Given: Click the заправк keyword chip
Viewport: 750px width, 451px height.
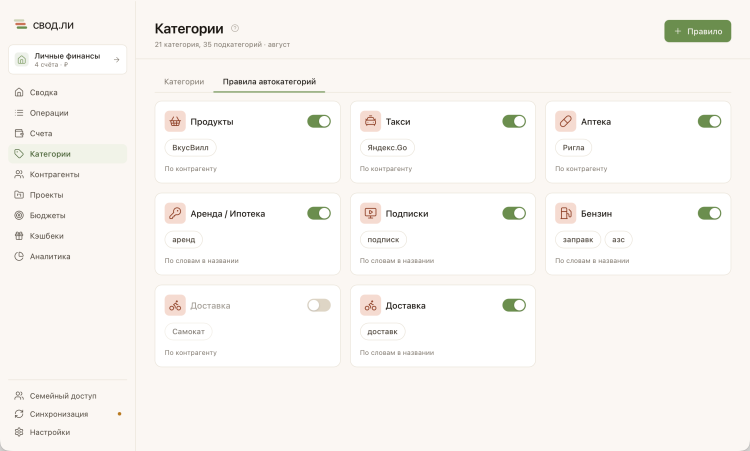Looking at the screenshot, I should click(578, 240).
